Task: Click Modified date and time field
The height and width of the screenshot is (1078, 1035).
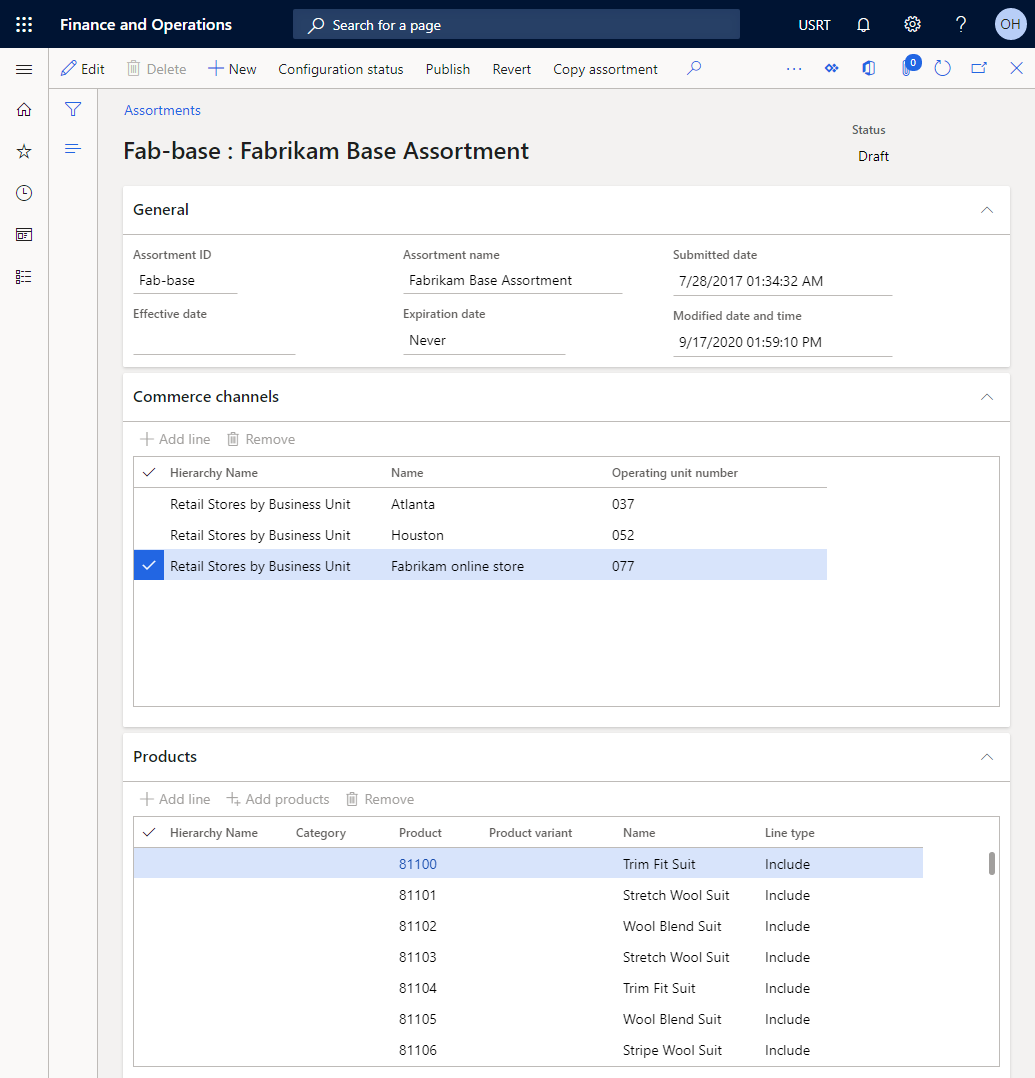Action: [x=783, y=342]
